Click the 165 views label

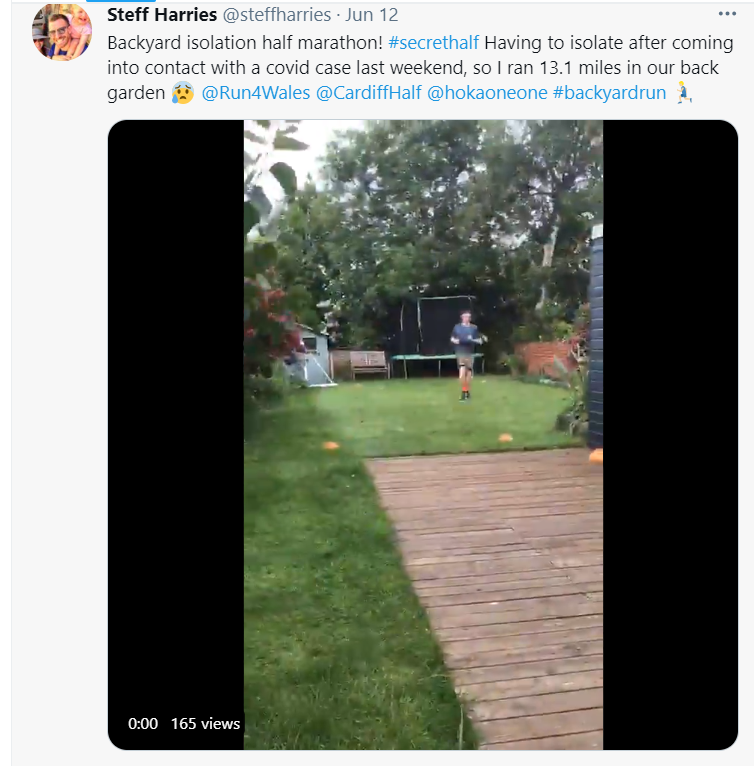(x=205, y=723)
